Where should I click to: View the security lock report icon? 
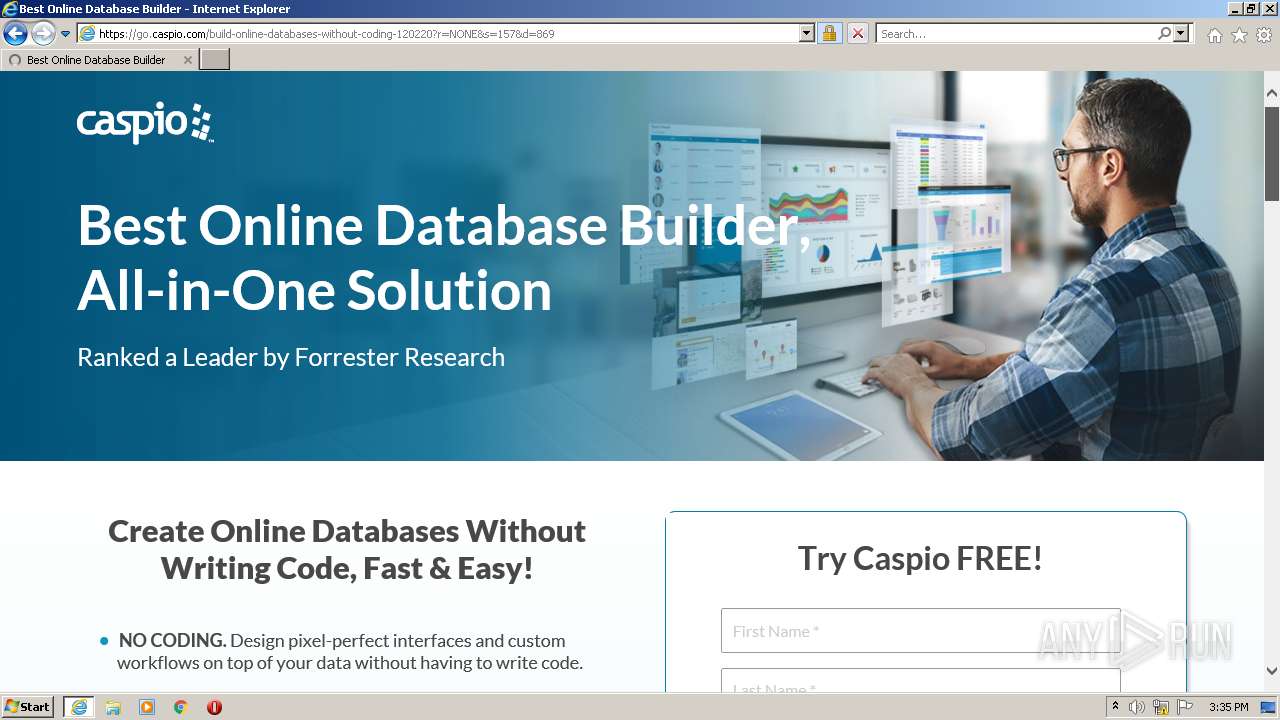[829, 34]
